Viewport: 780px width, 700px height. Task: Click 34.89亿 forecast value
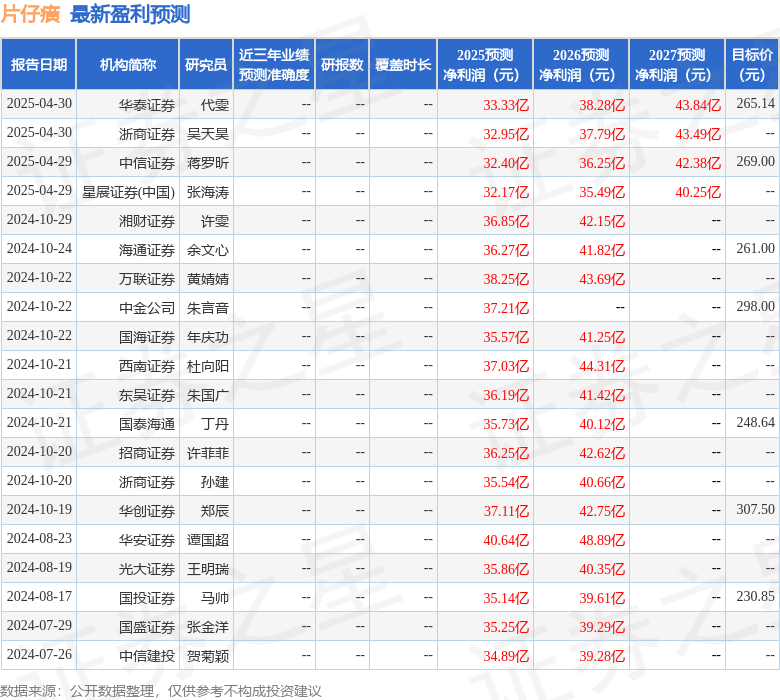tap(506, 656)
